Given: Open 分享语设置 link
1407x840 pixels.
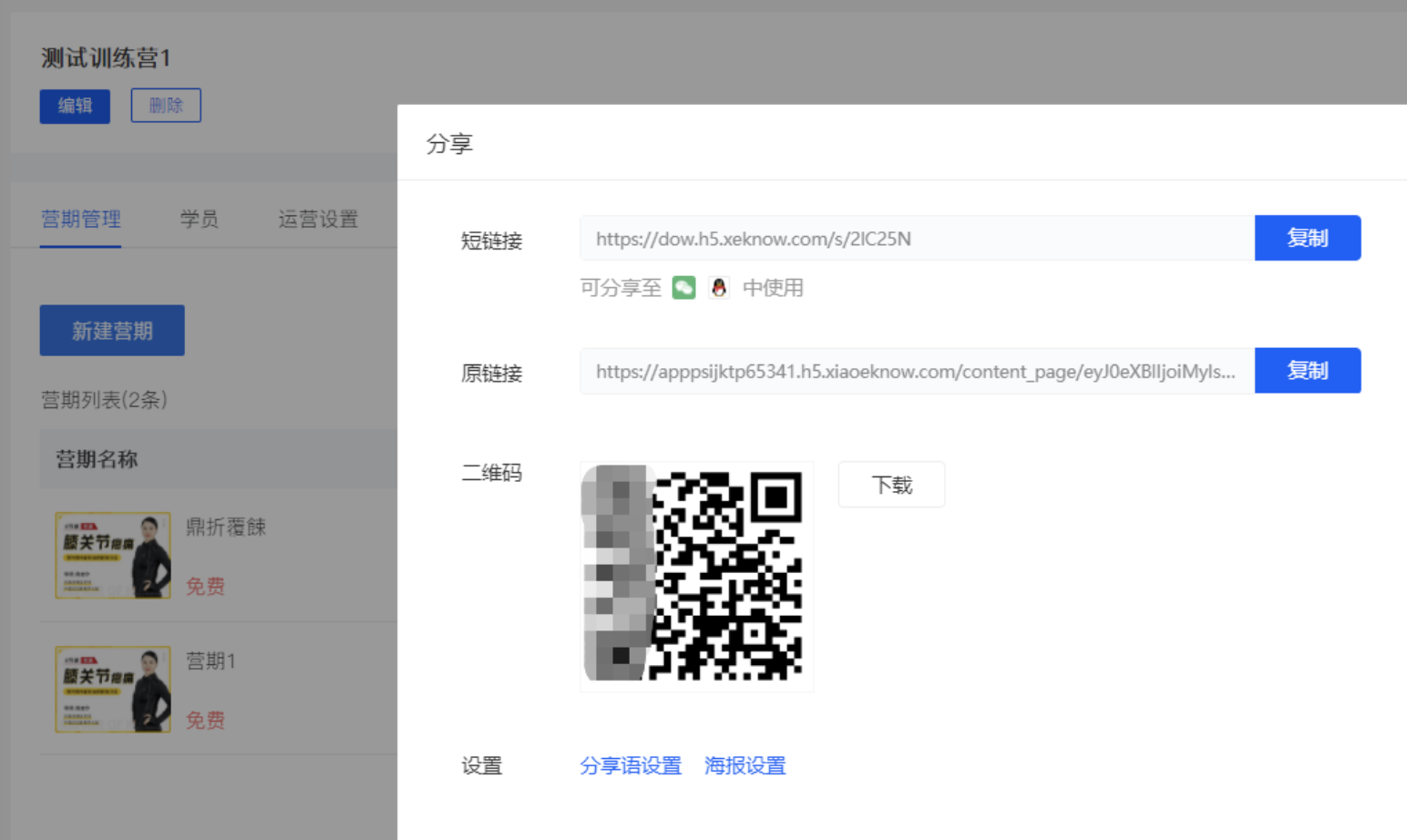Looking at the screenshot, I should click(631, 765).
